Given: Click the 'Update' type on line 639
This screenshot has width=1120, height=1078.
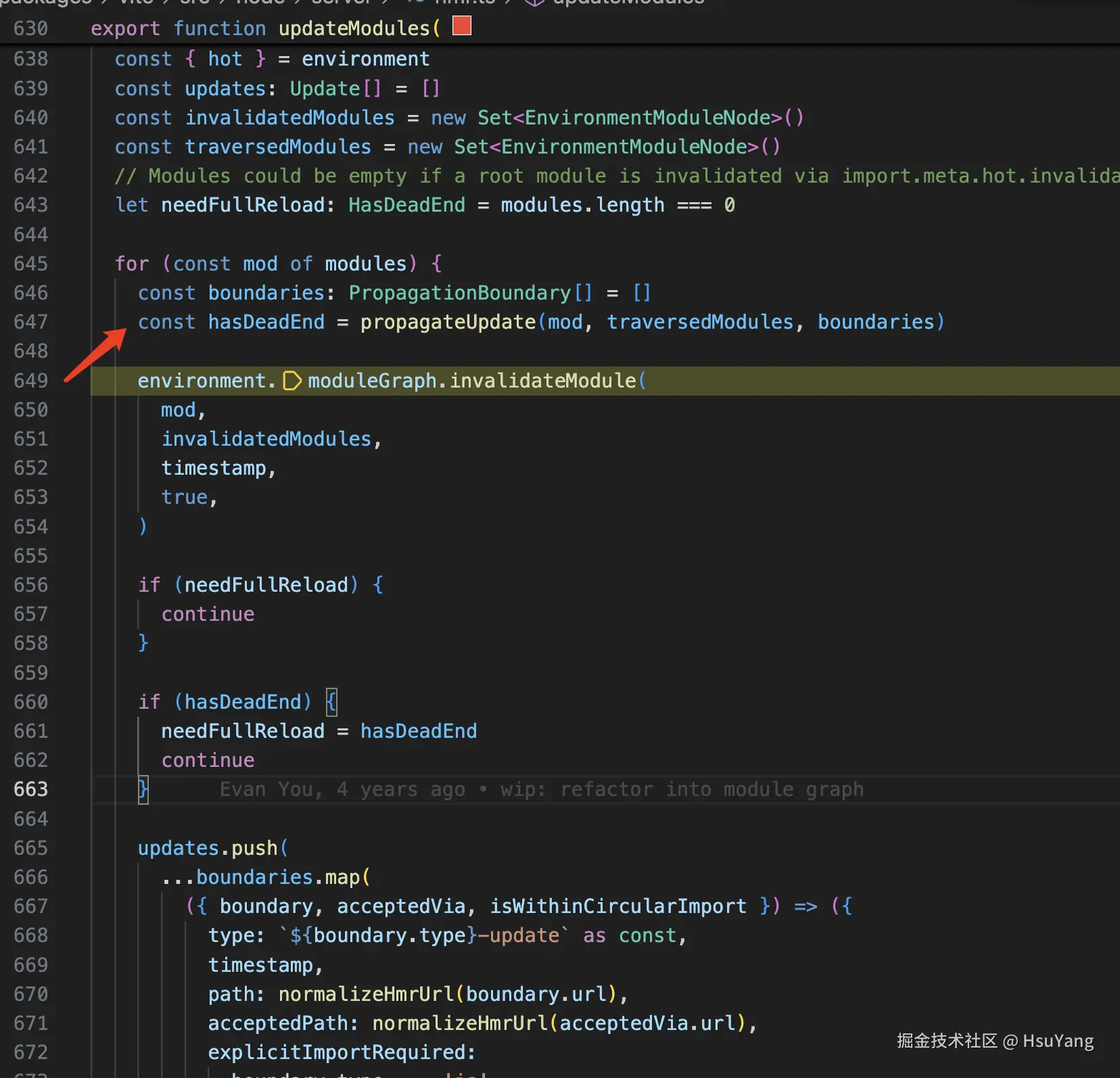Looking at the screenshot, I should [x=325, y=89].
